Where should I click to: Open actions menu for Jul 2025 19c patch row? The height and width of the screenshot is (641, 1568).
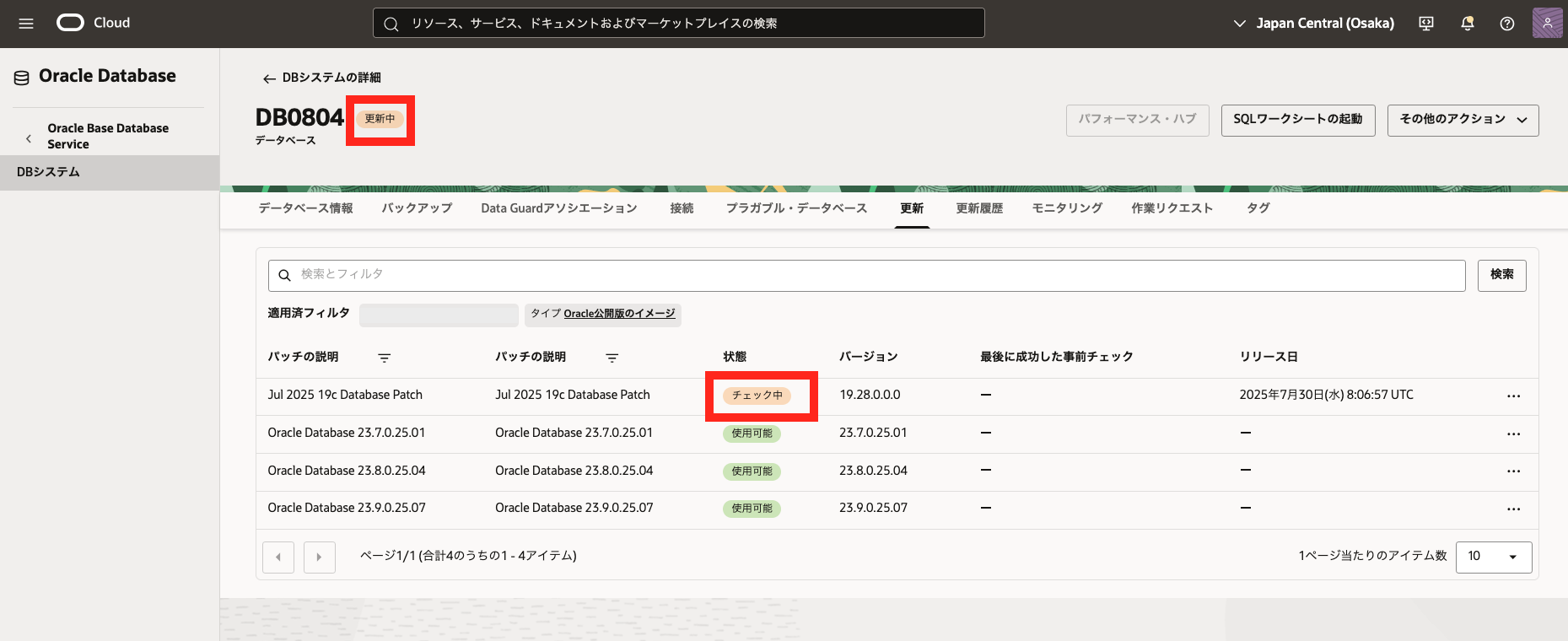tap(1513, 396)
